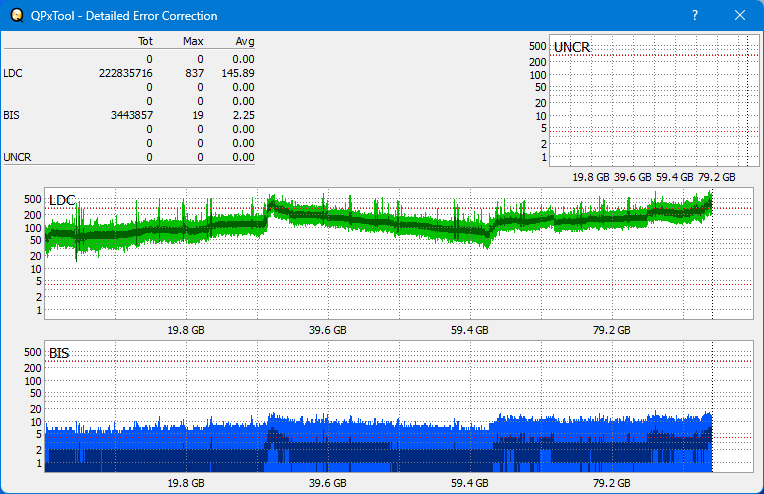The width and height of the screenshot is (764, 494).
Task: Click the LDC total value 222835716
Action: tap(126, 73)
